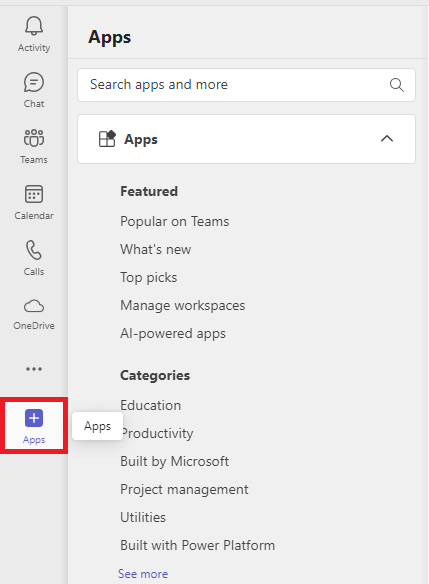Click the See more link
429x584 pixels.
[x=143, y=574]
